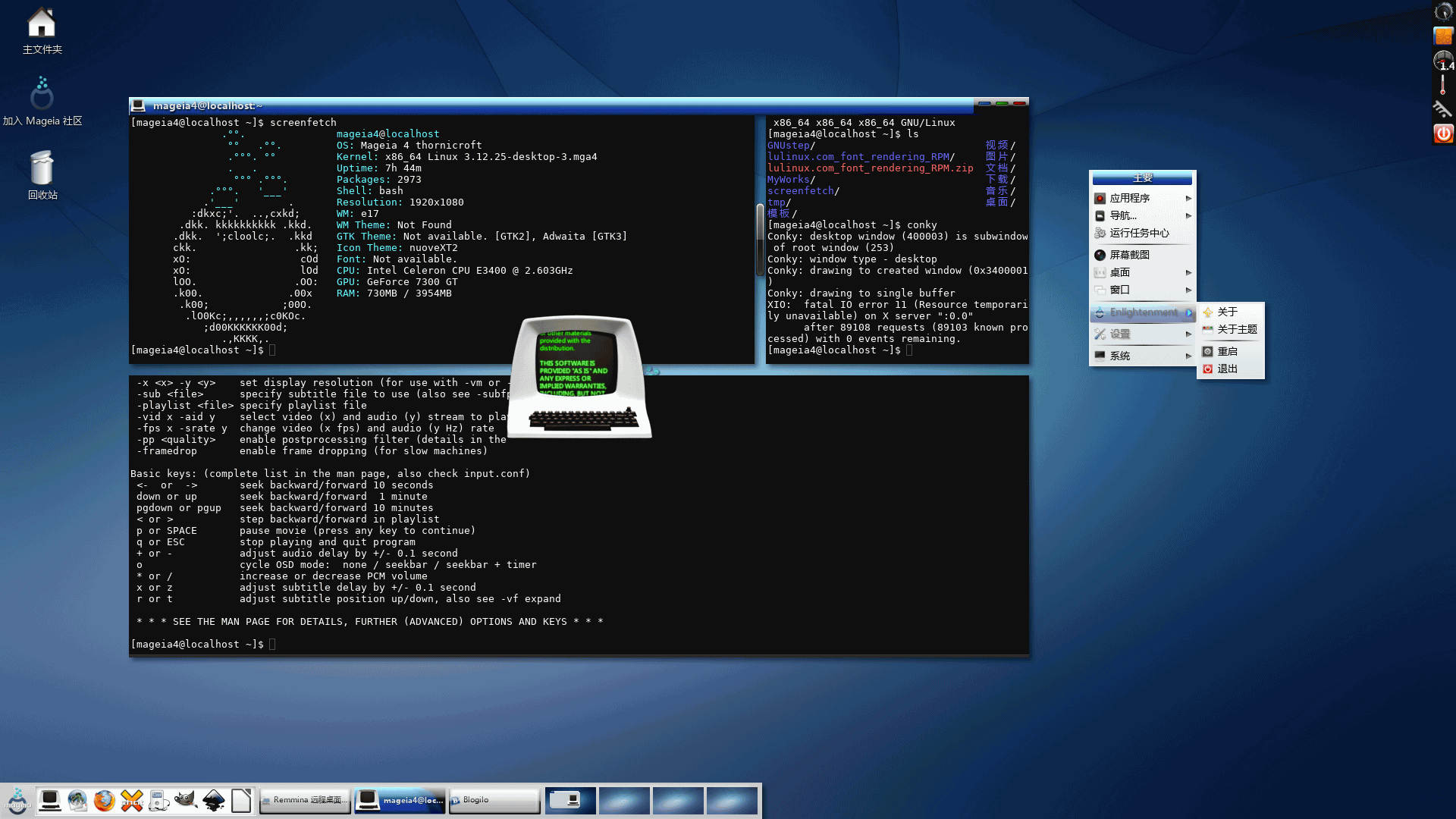Select 关于主题 in the Enlightenment submenu
The image size is (1456, 819).
point(1230,329)
